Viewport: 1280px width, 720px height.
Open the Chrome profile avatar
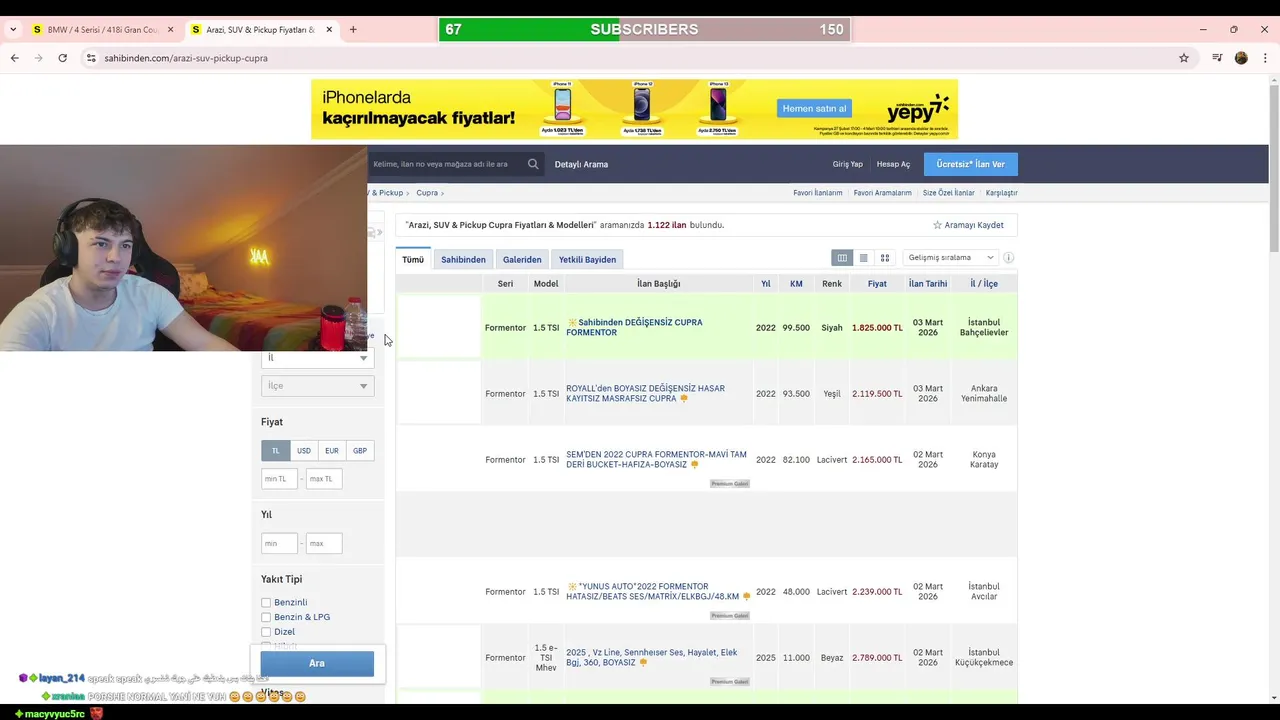click(x=1241, y=58)
